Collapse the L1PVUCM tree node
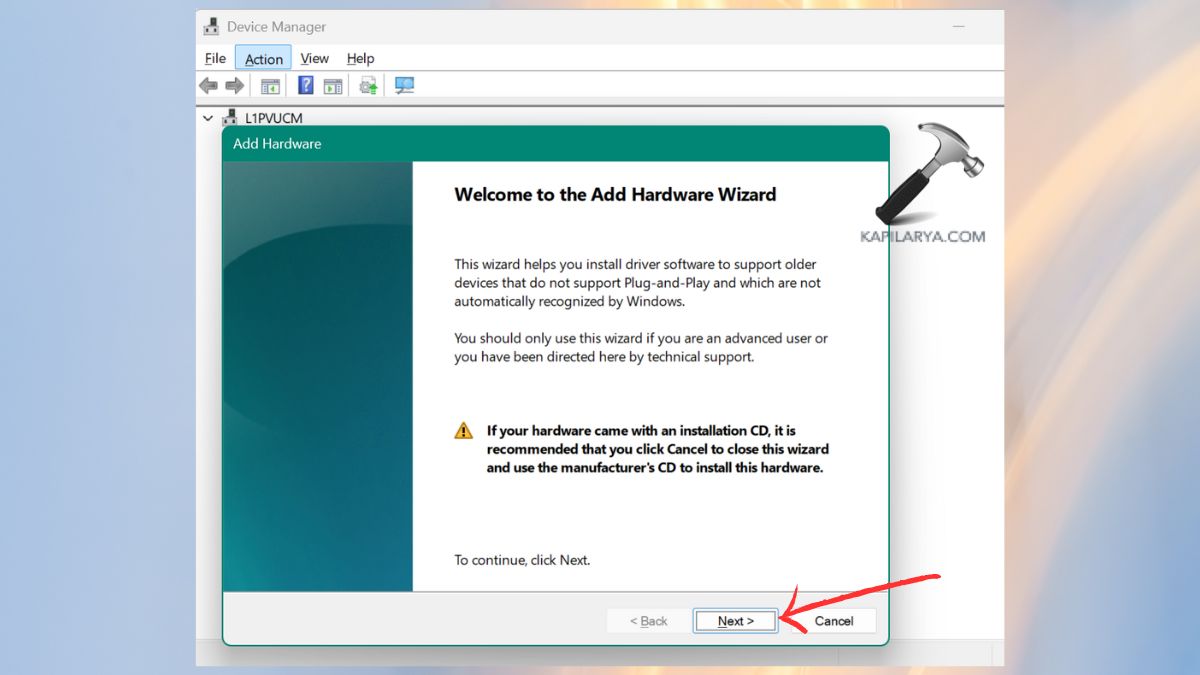The width and height of the screenshot is (1200, 675). 208,118
